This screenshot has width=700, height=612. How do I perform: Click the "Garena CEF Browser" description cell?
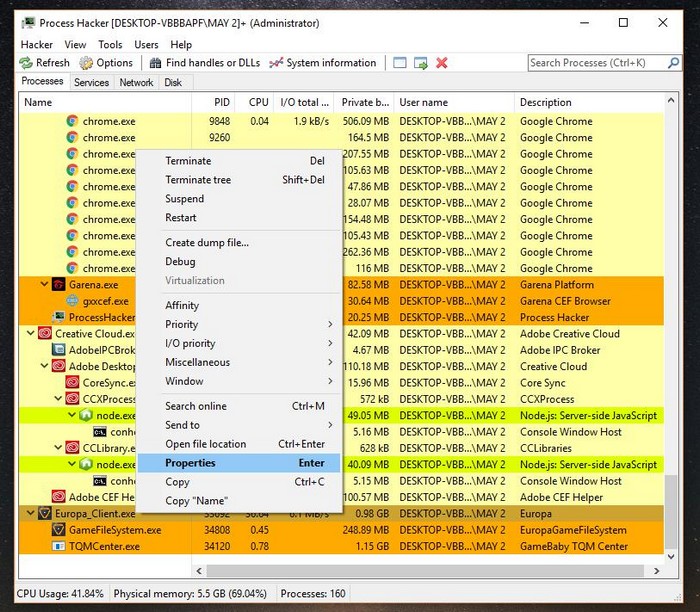point(565,301)
